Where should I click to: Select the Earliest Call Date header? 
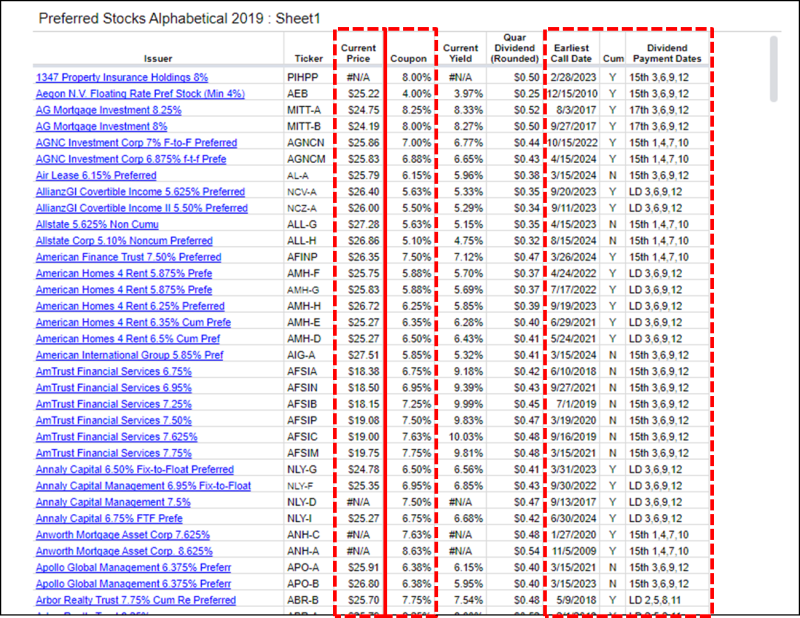(x=571, y=53)
